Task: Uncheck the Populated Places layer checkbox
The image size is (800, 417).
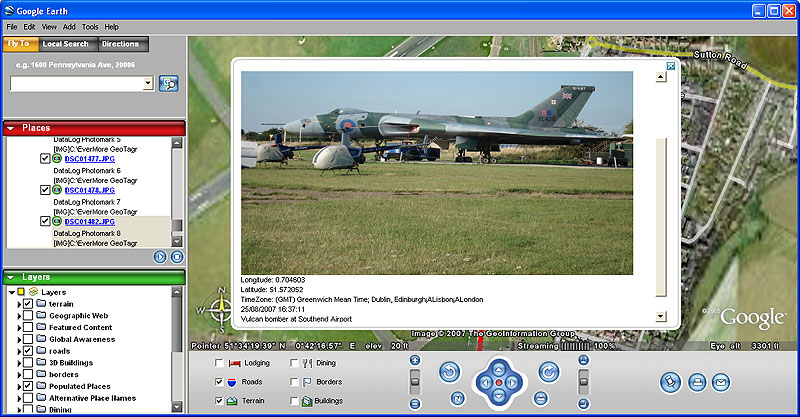Action: (28, 386)
